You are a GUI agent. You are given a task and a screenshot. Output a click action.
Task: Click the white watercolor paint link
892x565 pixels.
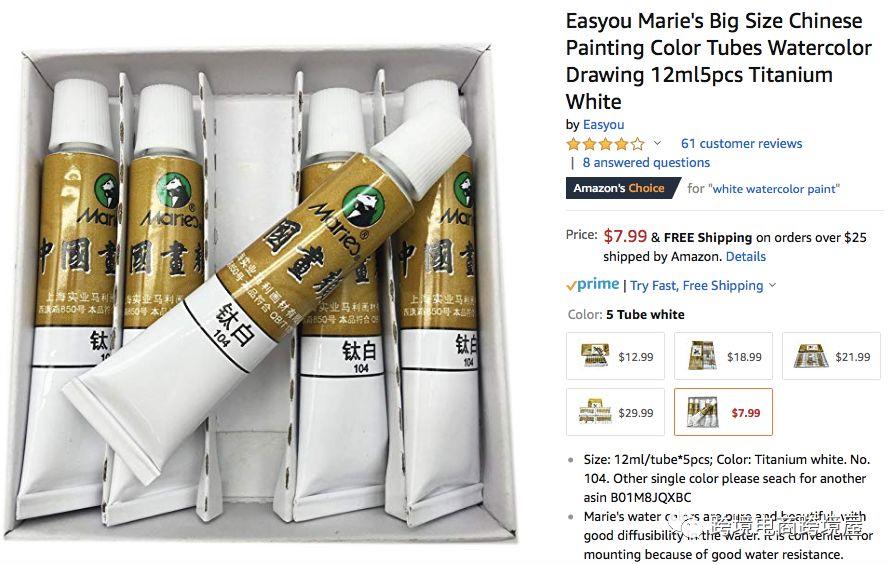point(774,189)
